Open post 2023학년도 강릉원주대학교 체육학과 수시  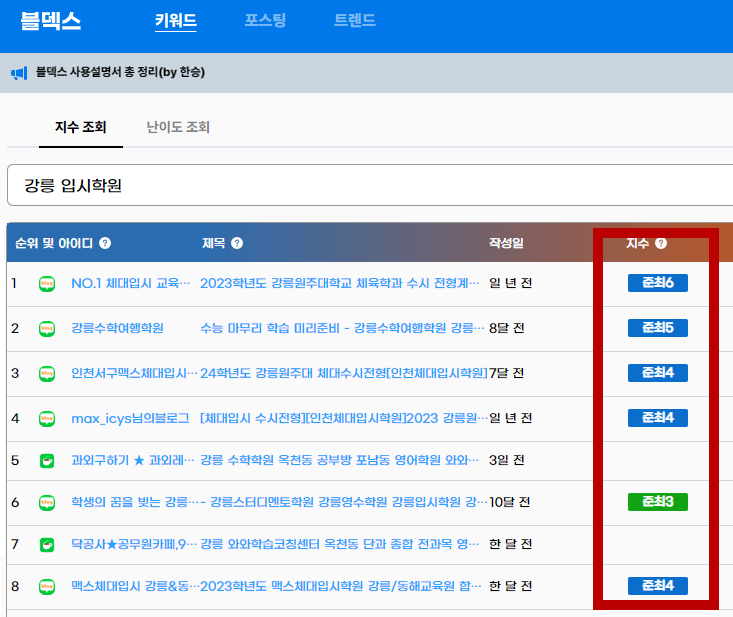(340, 283)
